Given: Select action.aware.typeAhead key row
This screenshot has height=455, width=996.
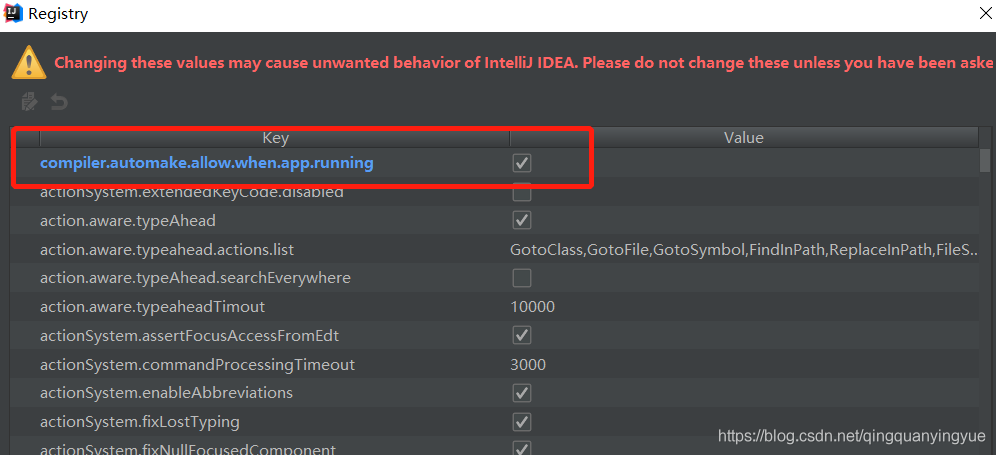Looking at the screenshot, I should coord(128,221).
